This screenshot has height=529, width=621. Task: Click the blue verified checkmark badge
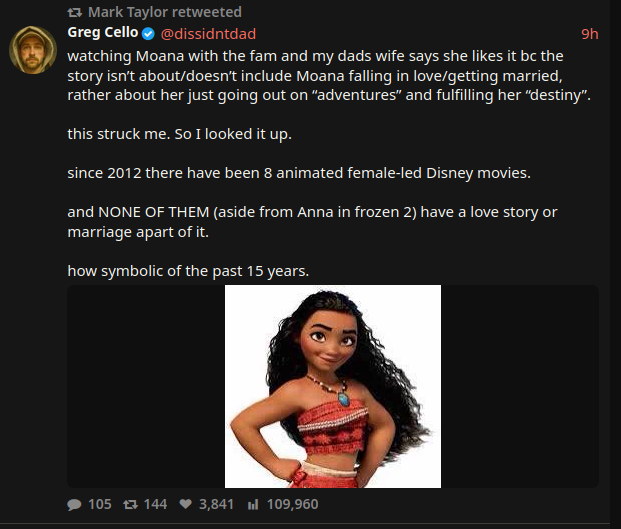click(x=148, y=34)
